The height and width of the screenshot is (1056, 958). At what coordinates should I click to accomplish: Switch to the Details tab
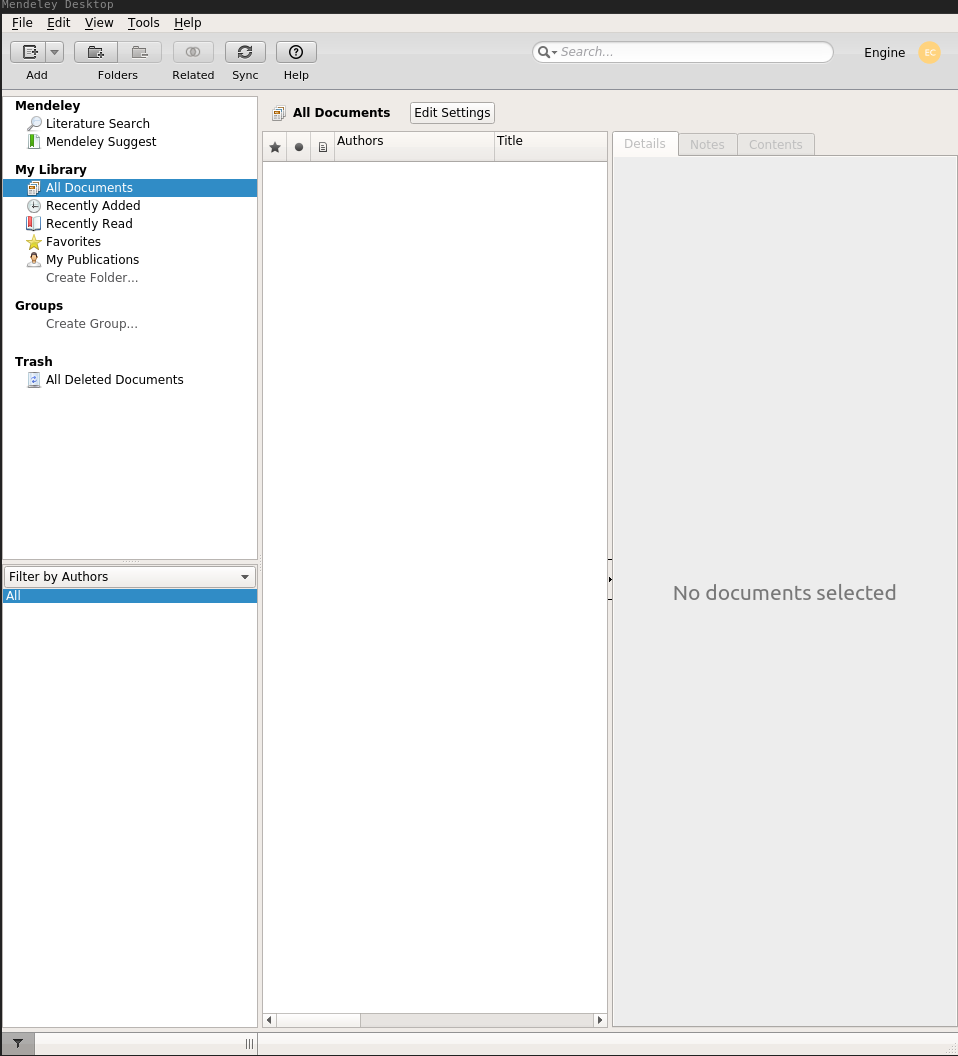pyautogui.click(x=645, y=143)
